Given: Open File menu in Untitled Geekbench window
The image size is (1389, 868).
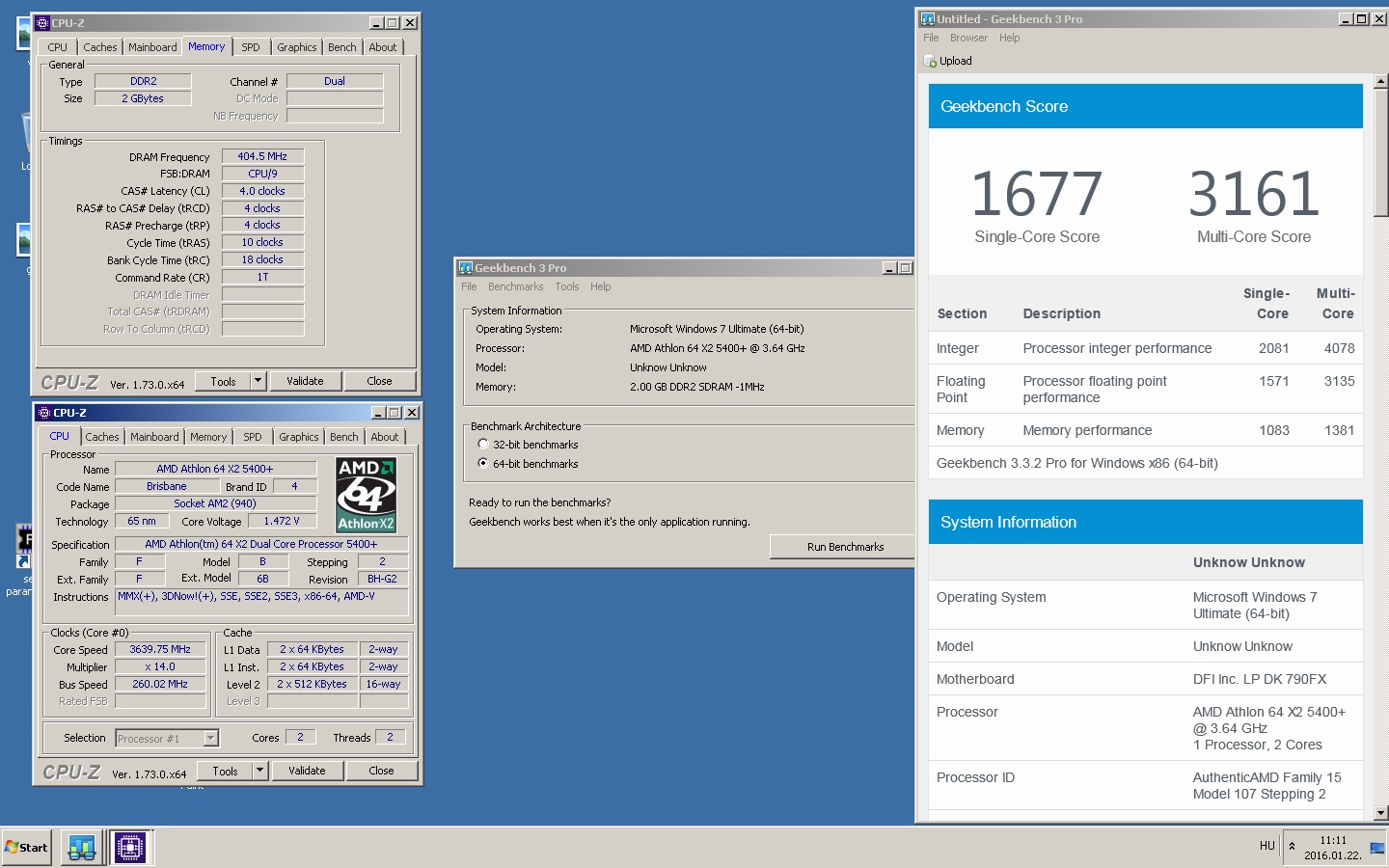Looking at the screenshot, I should point(931,38).
